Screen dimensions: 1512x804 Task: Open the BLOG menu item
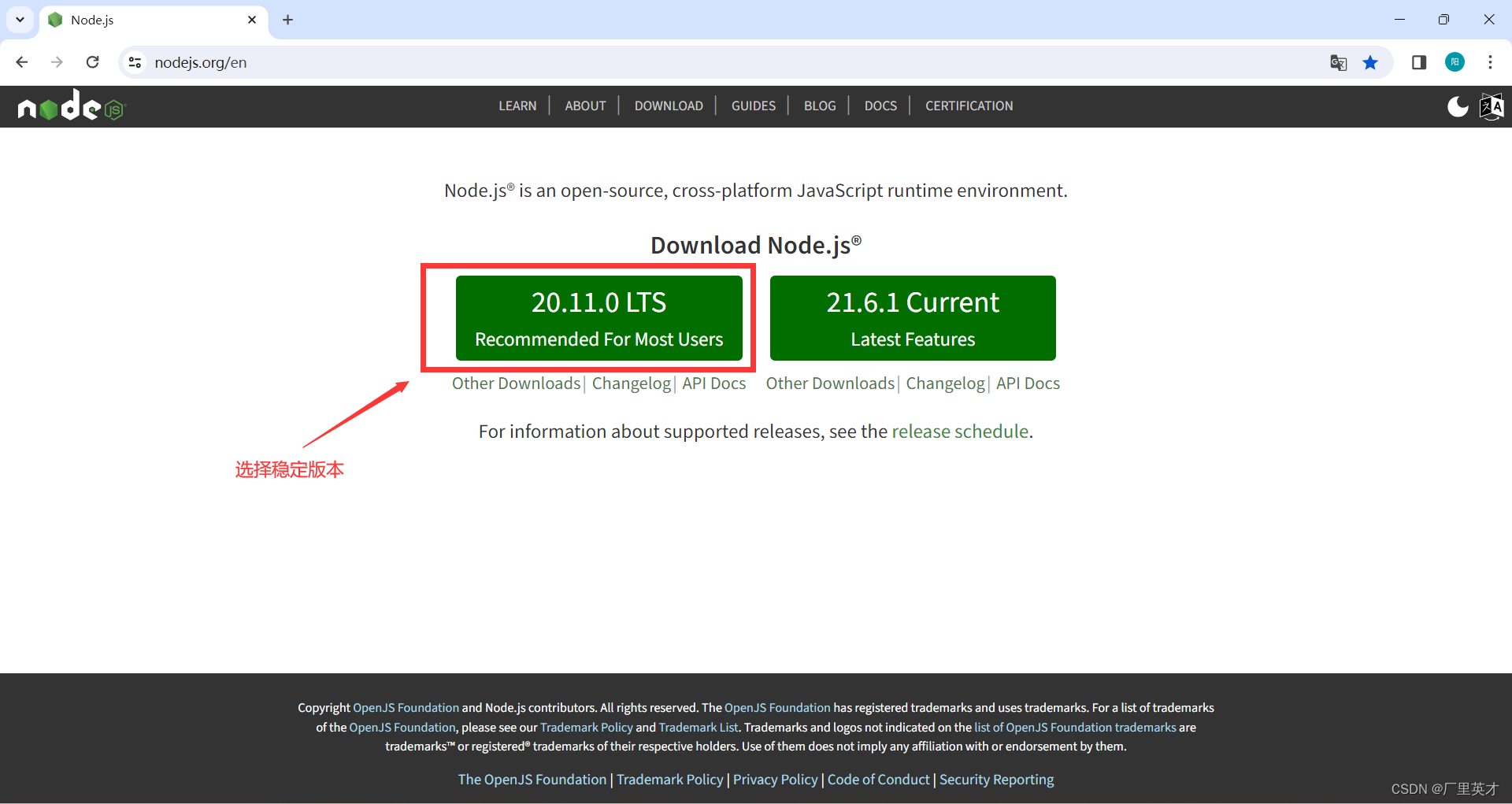pyautogui.click(x=820, y=106)
